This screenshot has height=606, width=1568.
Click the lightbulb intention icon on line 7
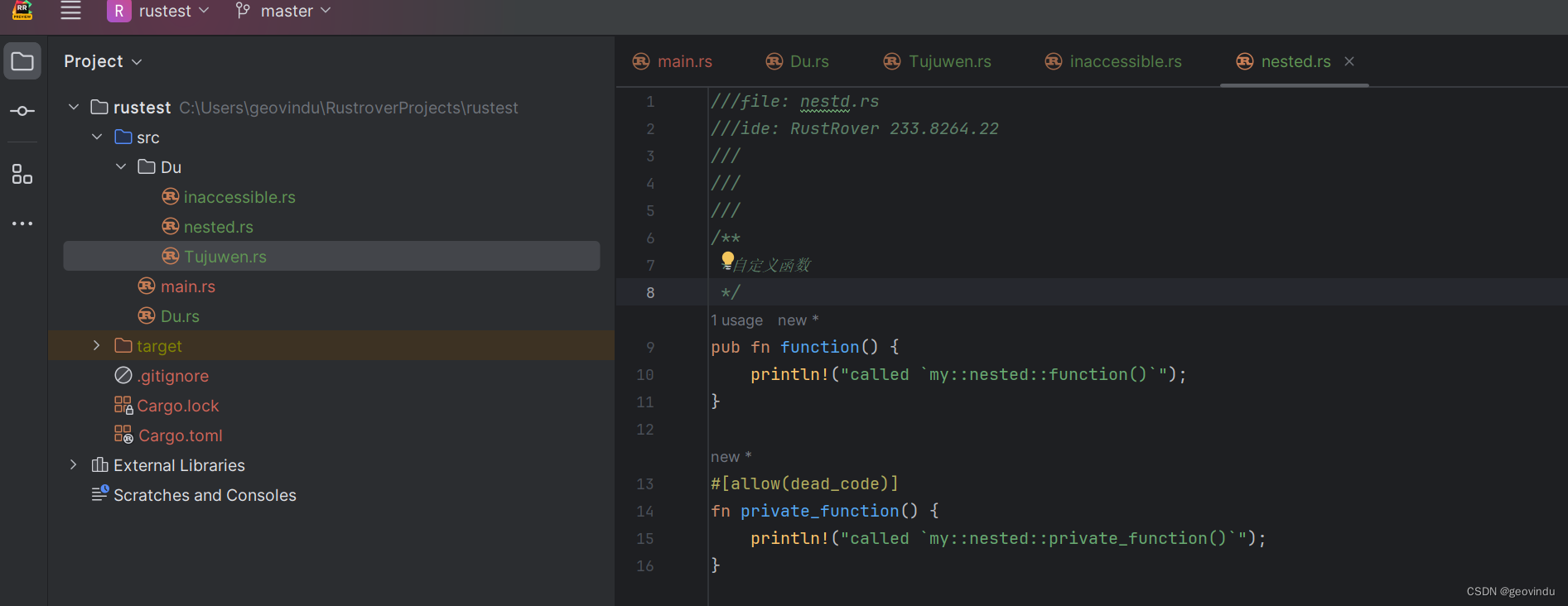pyautogui.click(x=727, y=260)
